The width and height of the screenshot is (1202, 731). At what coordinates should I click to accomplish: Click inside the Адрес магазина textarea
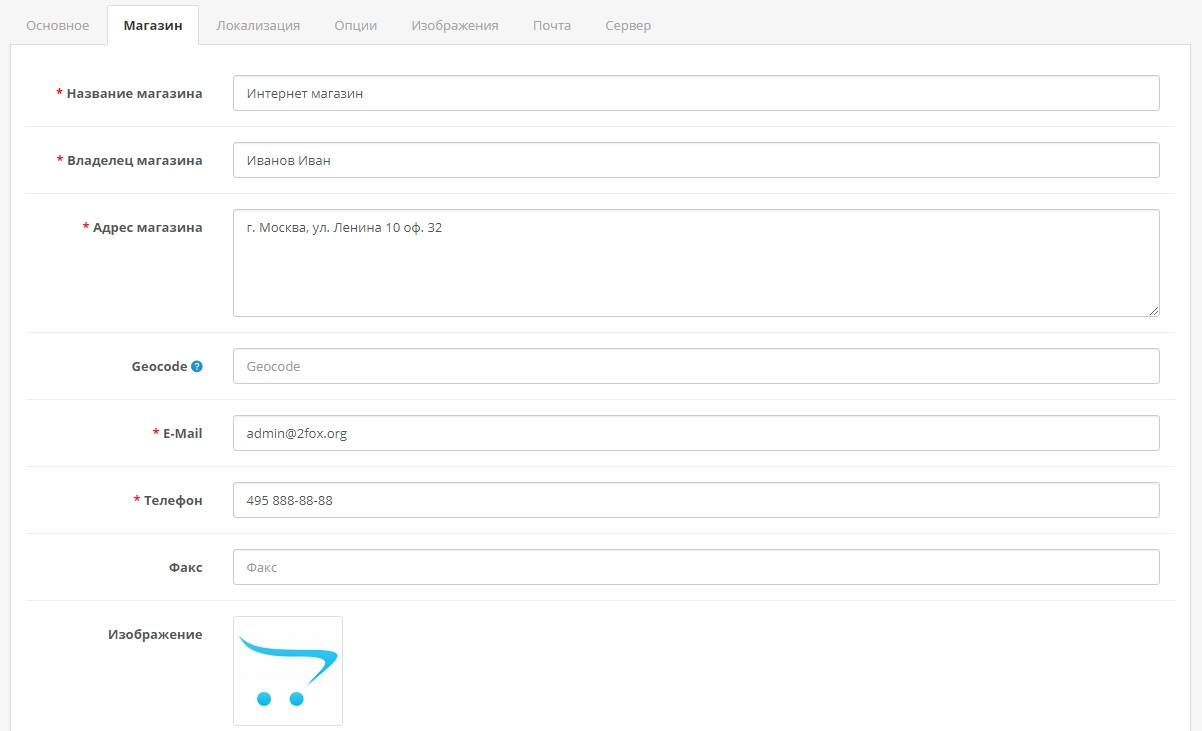tap(696, 263)
